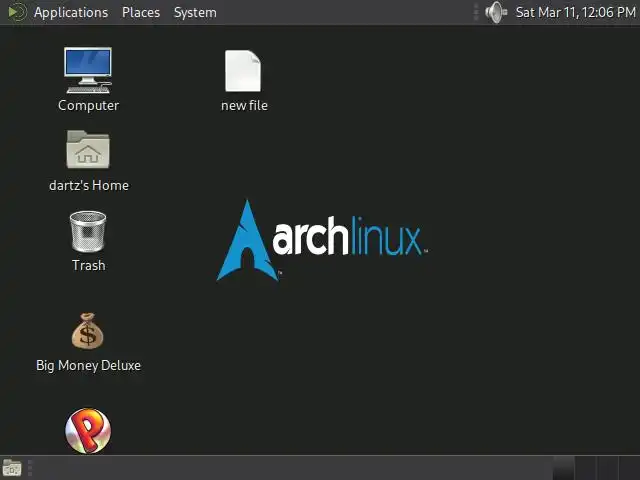Image resolution: width=640 pixels, height=480 pixels.
Task: Open the Places menu
Action: 141,12
